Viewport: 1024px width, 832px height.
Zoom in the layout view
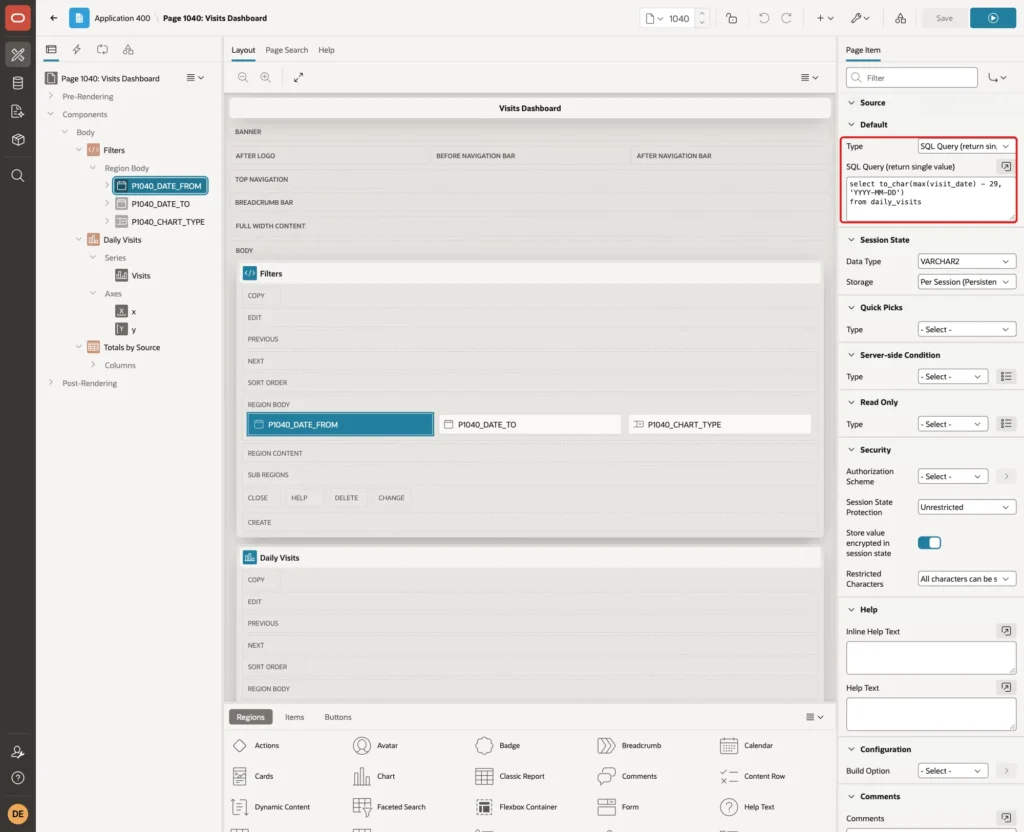tap(265, 77)
